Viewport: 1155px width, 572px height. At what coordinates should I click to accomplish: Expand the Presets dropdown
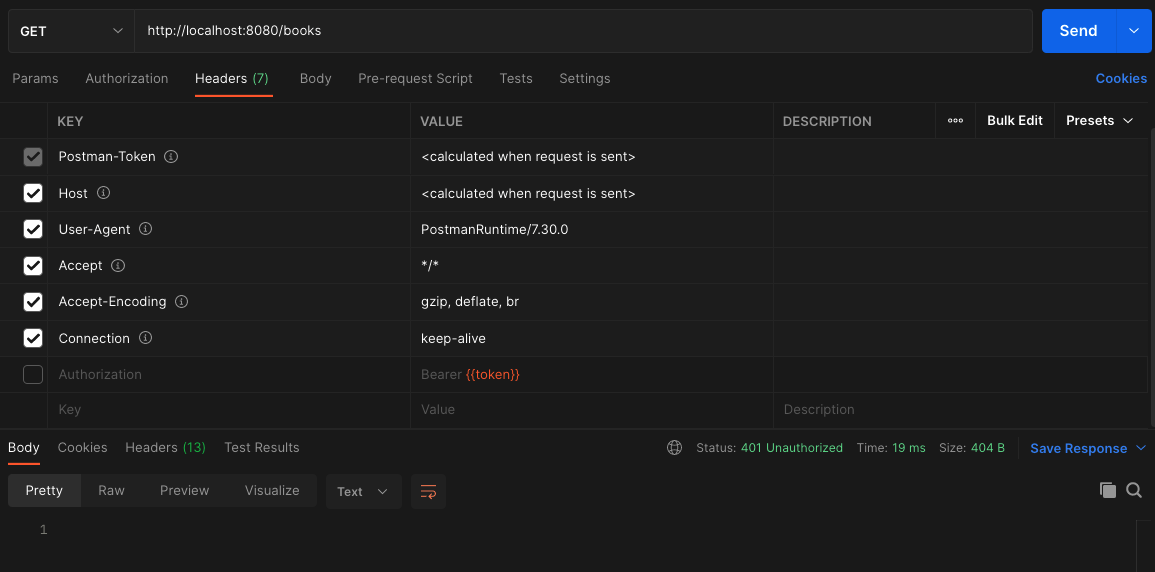click(1099, 120)
